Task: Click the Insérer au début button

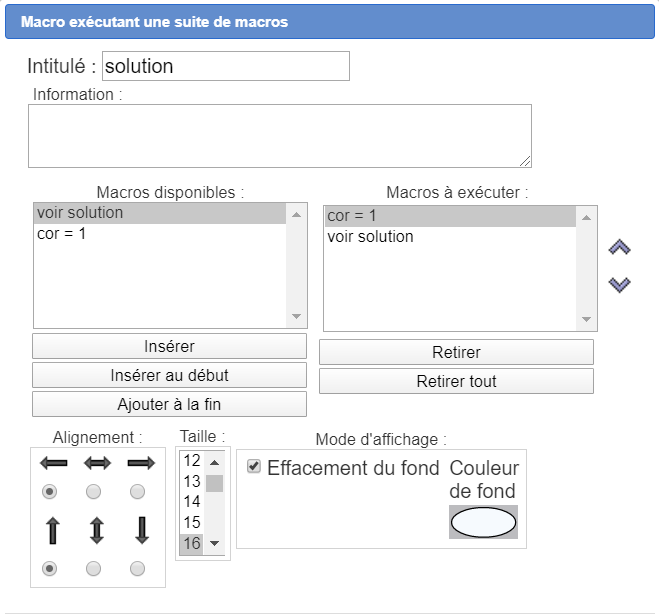Action: coord(169,375)
